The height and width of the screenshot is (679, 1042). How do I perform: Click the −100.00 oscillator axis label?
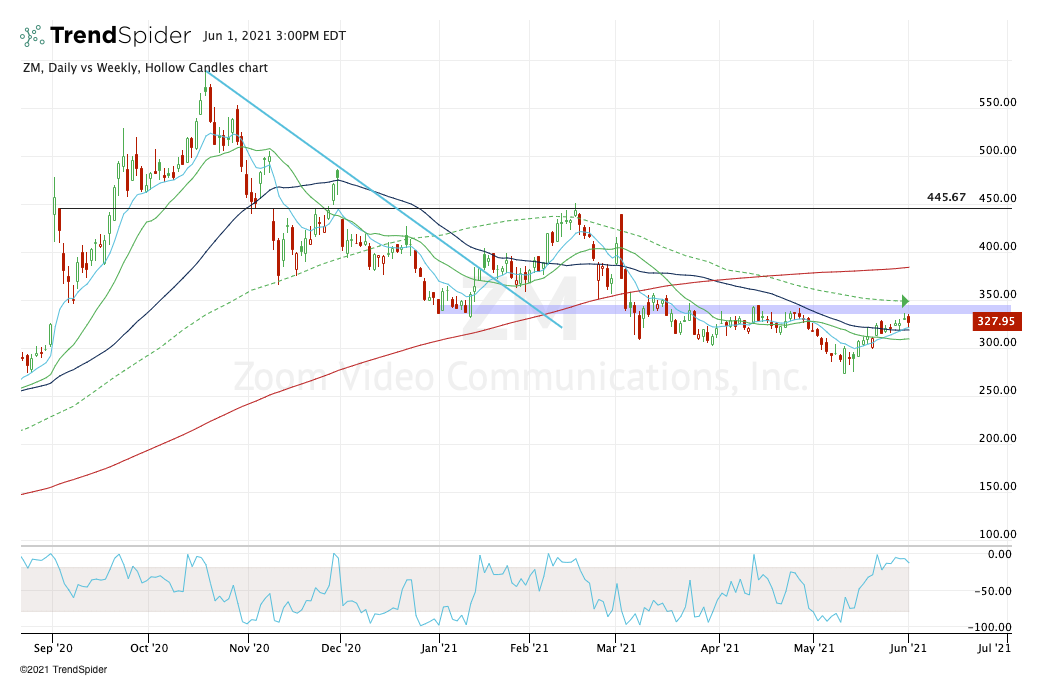991,627
